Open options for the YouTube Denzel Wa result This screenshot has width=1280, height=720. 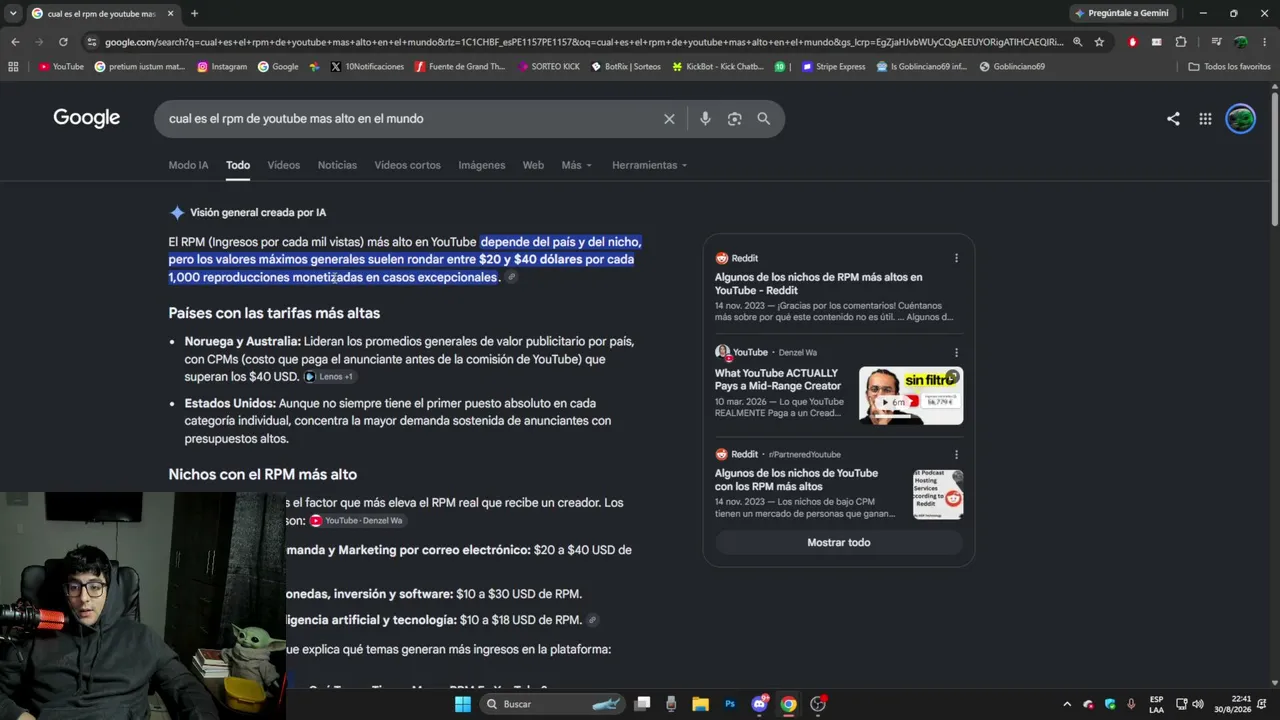tap(956, 352)
